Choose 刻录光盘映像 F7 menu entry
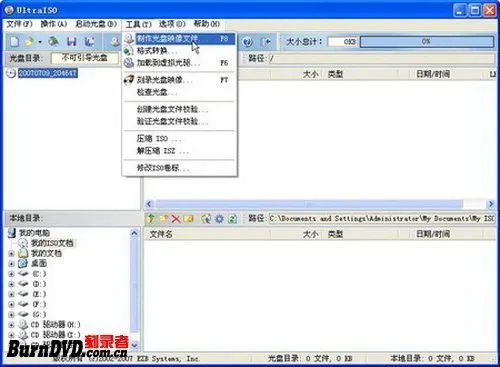500x367 pixels. coord(180,80)
